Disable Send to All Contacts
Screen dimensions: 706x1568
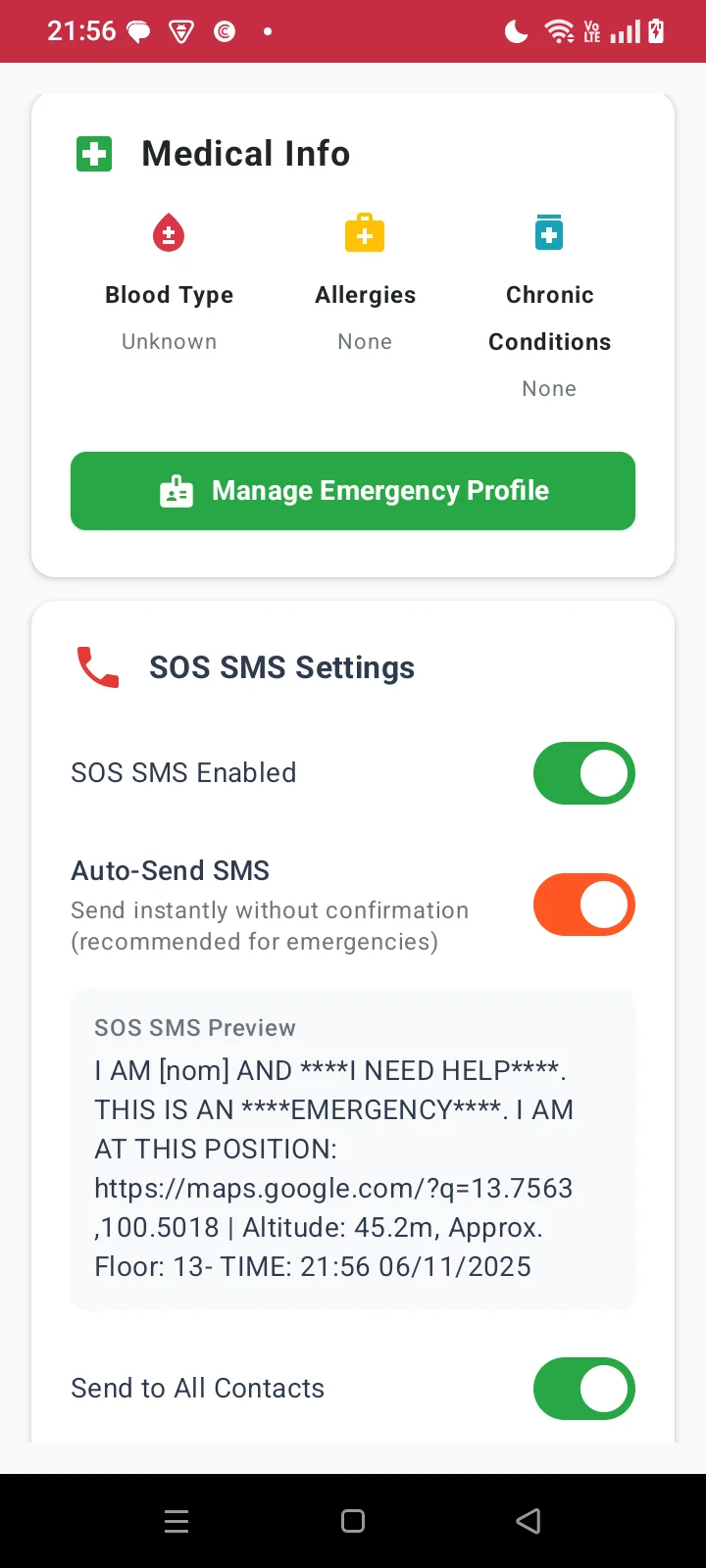[x=583, y=1388]
